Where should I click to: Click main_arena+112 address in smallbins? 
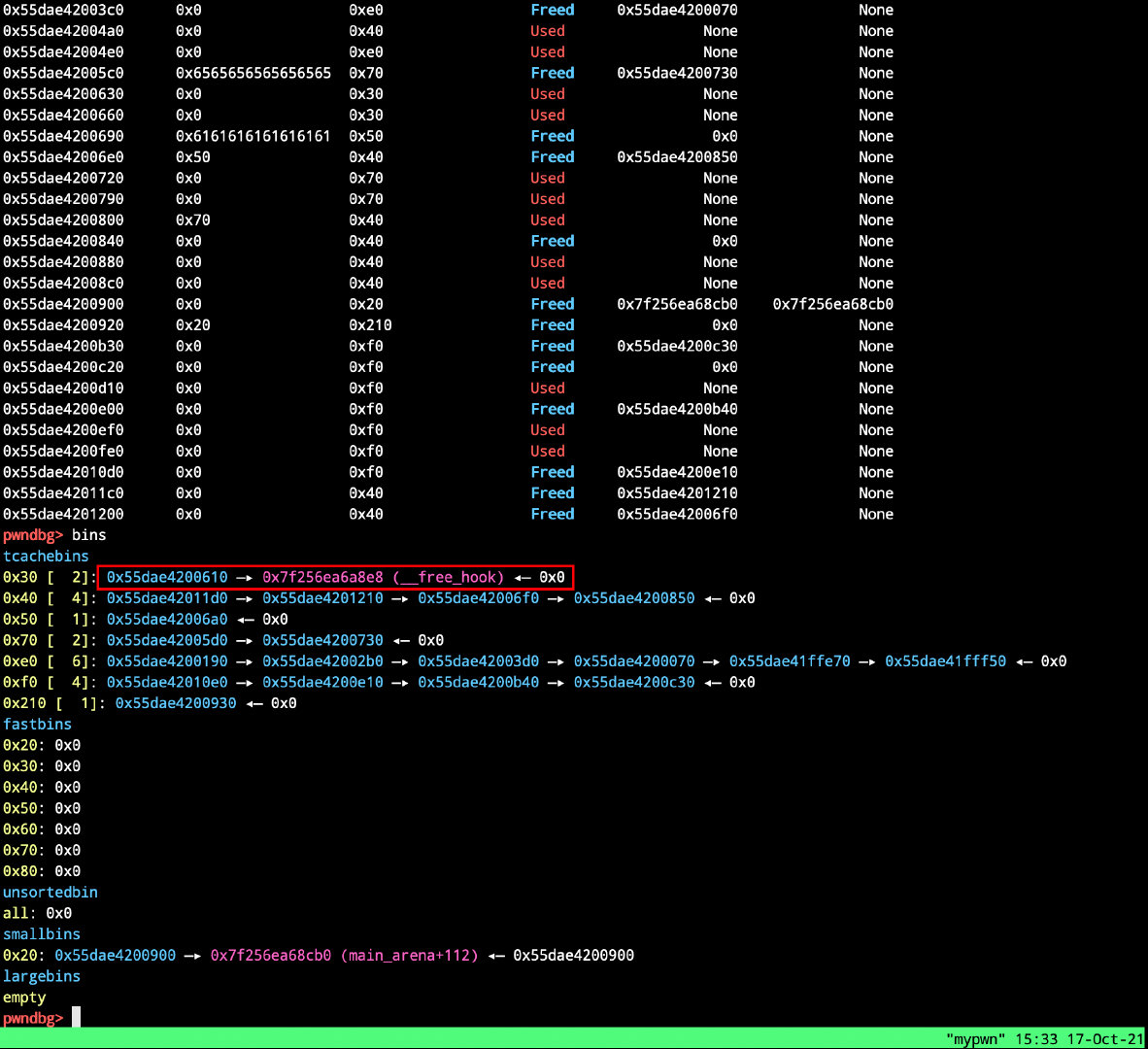coord(270,956)
